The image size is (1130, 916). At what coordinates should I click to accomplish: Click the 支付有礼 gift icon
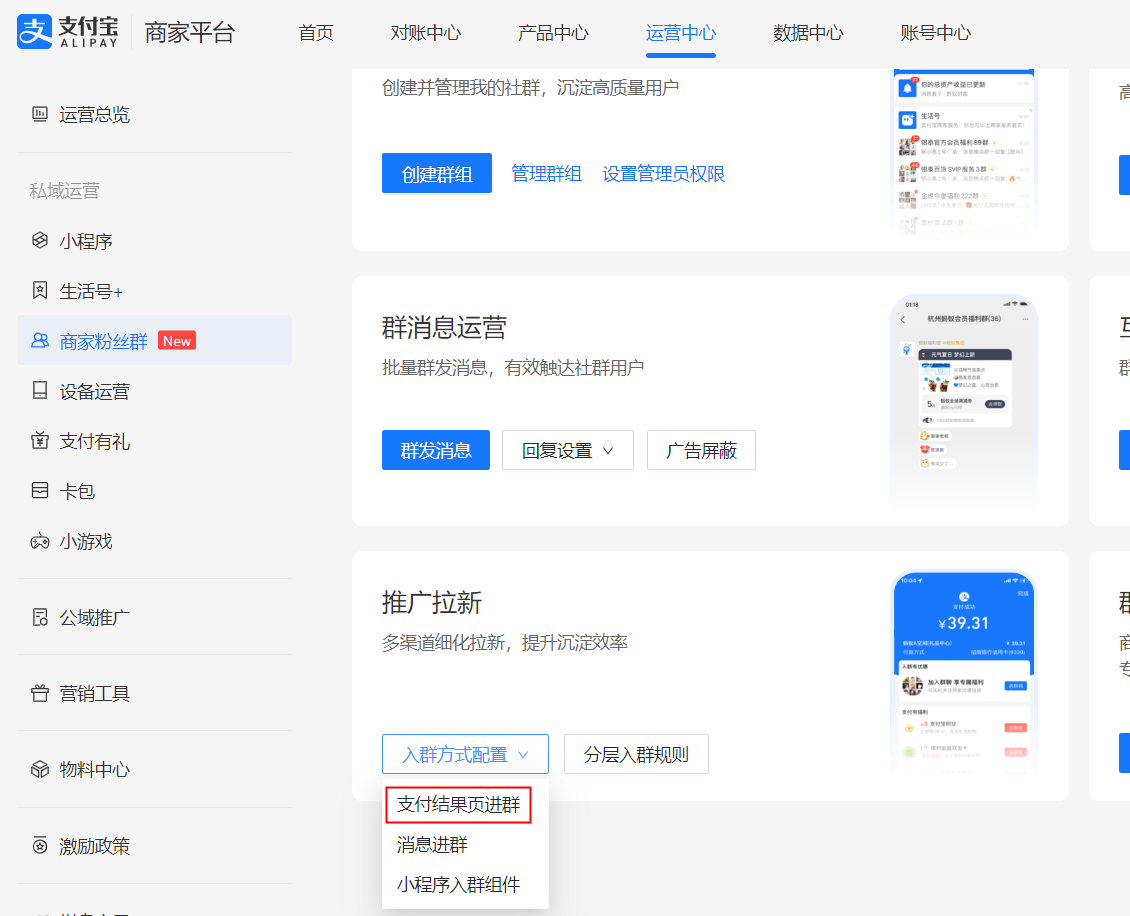point(40,441)
